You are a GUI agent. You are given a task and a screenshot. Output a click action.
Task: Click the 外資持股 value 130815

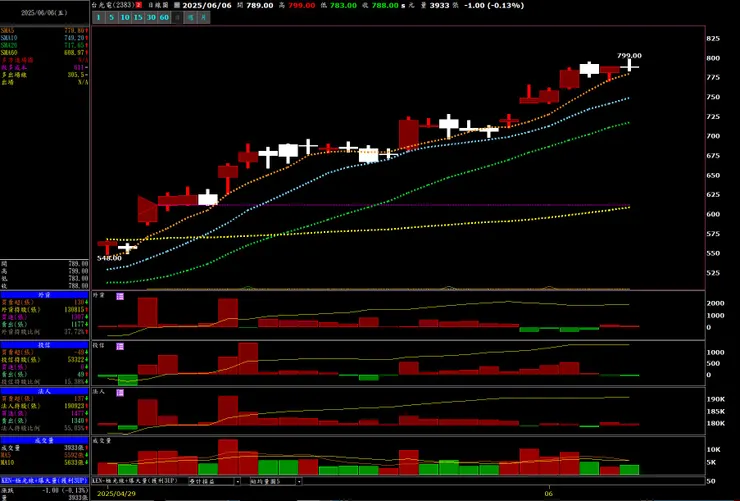pyautogui.click(x=75, y=310)
